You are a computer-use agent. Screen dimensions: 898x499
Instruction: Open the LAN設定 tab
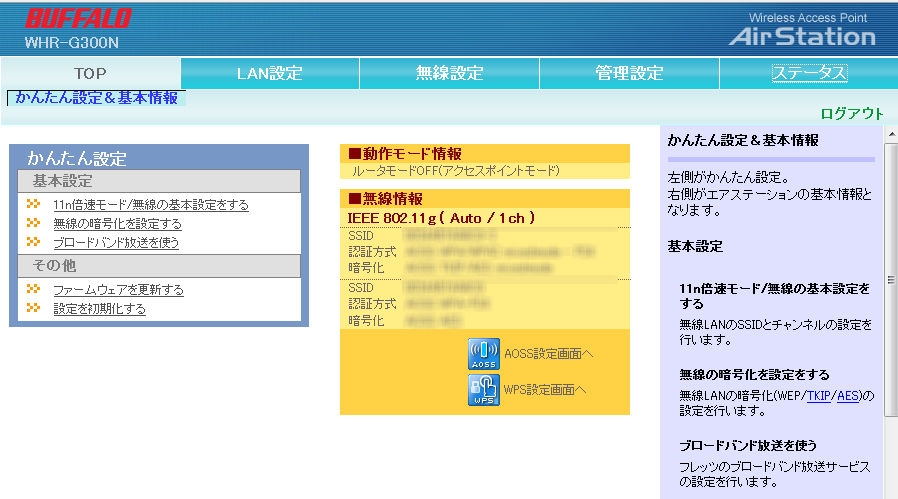pos(270,73)
